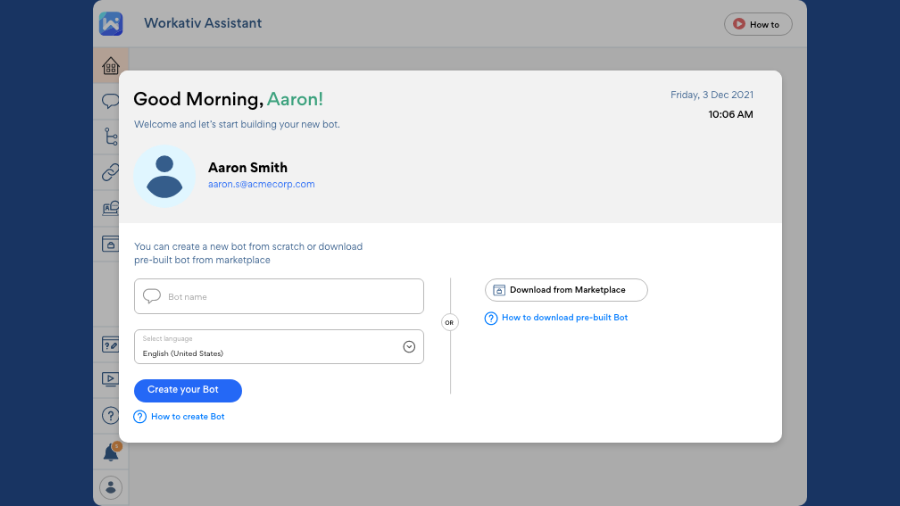
Task: Open the user profile icon in sidebar
Action: tap(111, 487)
